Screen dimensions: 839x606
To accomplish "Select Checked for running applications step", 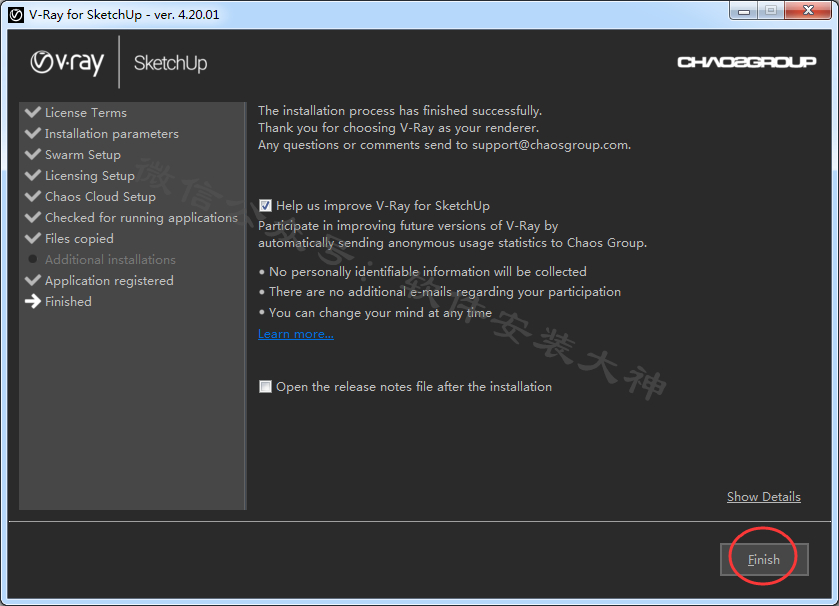I will 141,218.
